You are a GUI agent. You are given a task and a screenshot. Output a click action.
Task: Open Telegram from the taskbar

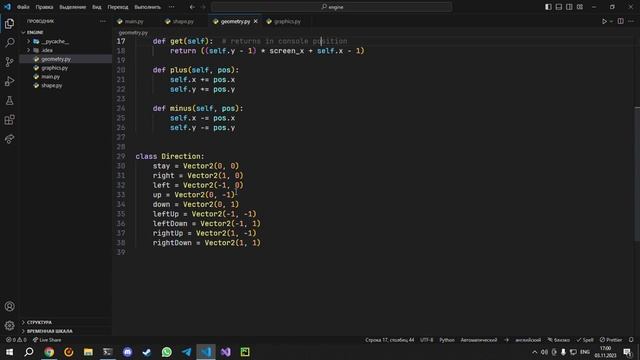tap(186, 352)
